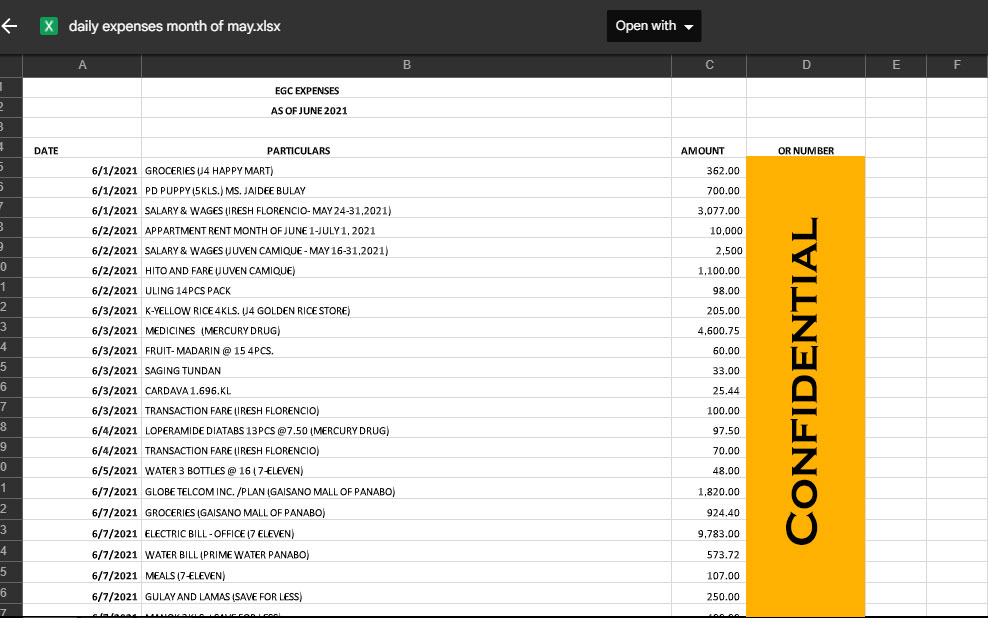Click the back arrow icon
This screenshot has width=988, height=618.
(x=9, y=26)
